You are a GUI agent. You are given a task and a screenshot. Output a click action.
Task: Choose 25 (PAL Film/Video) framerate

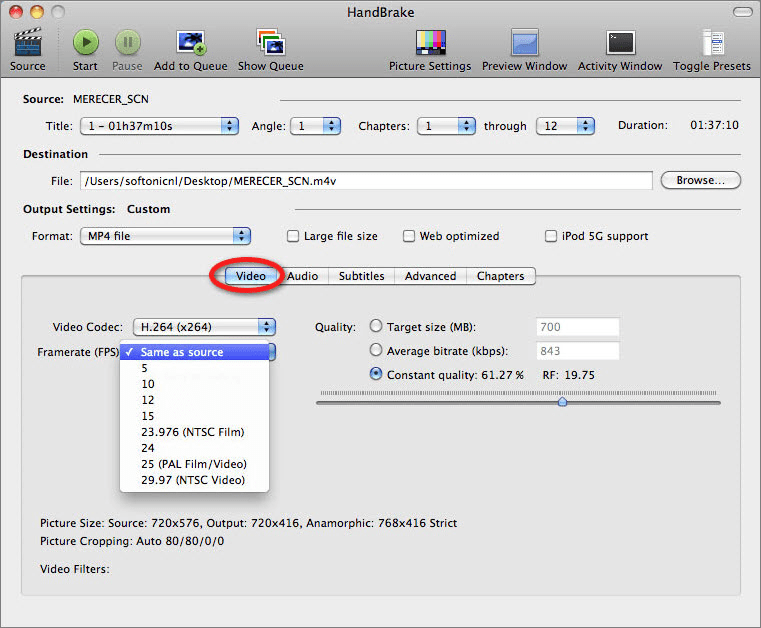[194, 464]
